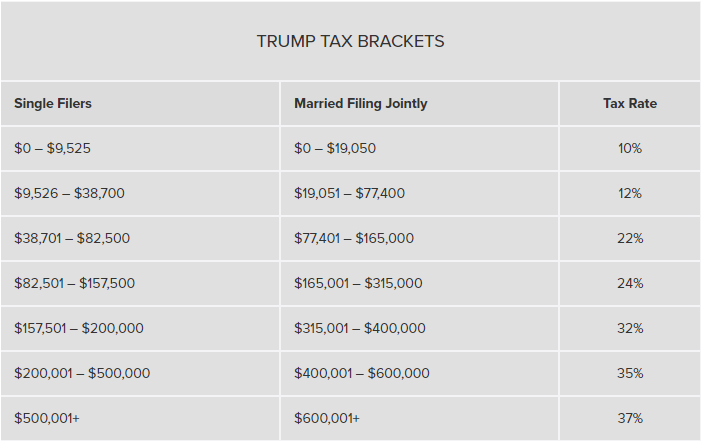Select the Married Filing Jointly header
This screenshot has height=447, width=705.
click(360, 104)
